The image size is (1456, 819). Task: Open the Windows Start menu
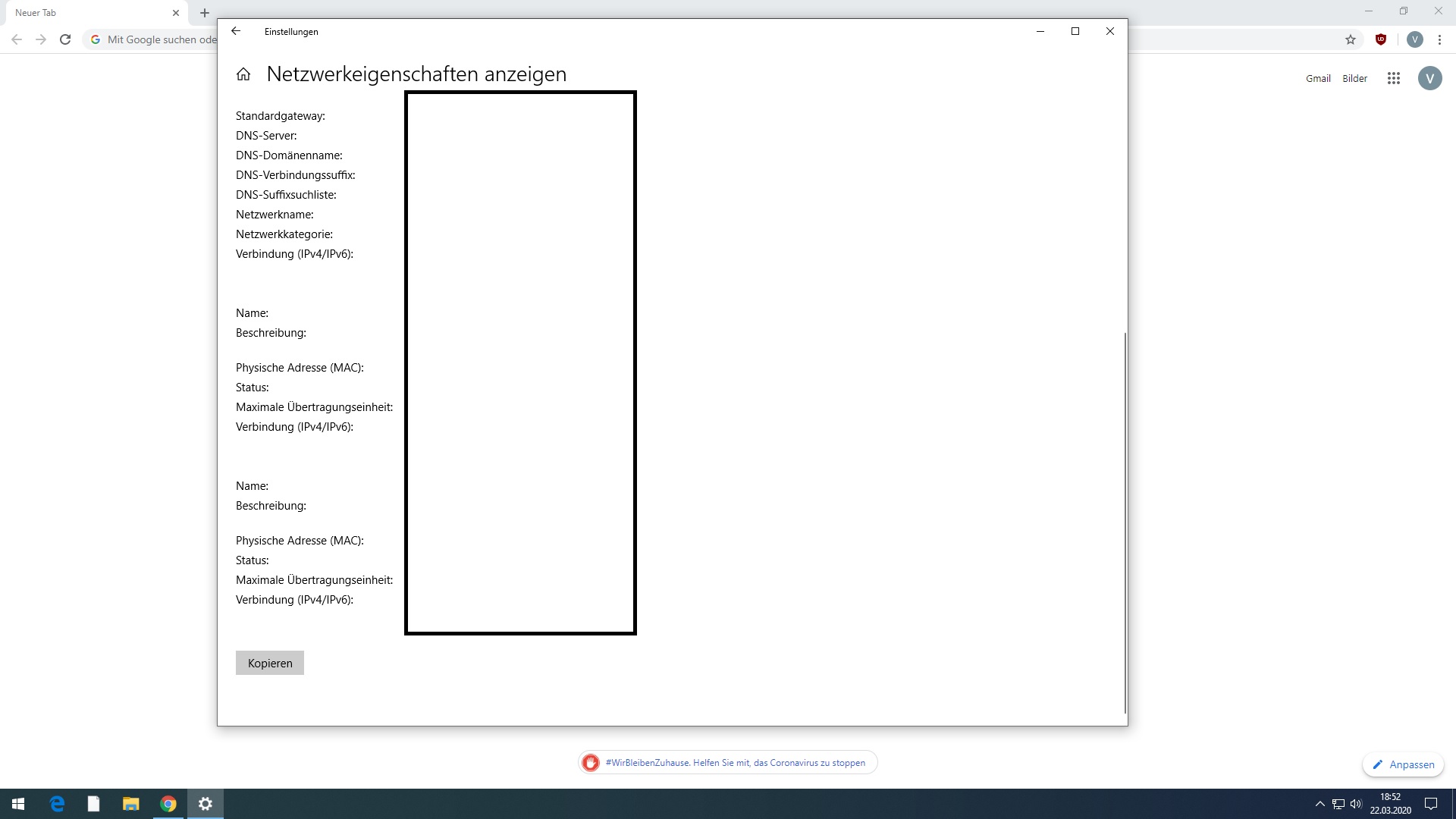pyautogui.click(x=18, y=804)
